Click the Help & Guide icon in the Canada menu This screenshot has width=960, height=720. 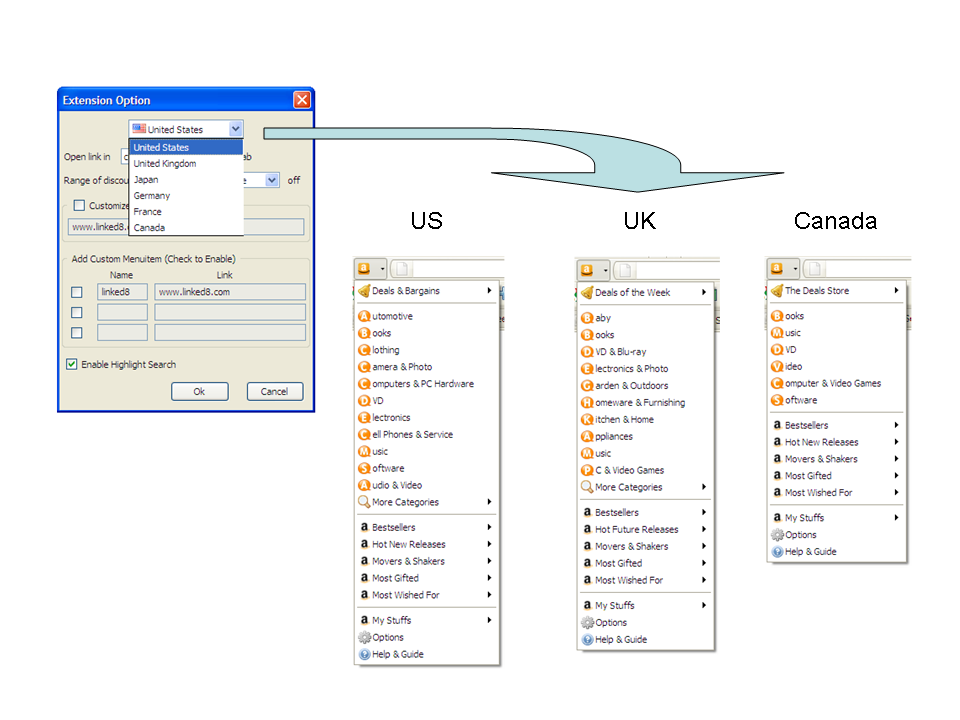pyautogui.click(x=777, y=551)
